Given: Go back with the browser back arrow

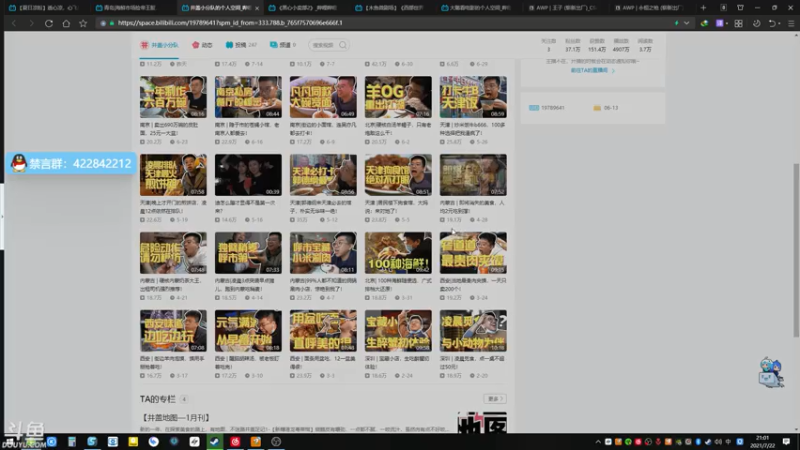Looking at the screenshot, I should pyautogui.click(x=14, y=23).
